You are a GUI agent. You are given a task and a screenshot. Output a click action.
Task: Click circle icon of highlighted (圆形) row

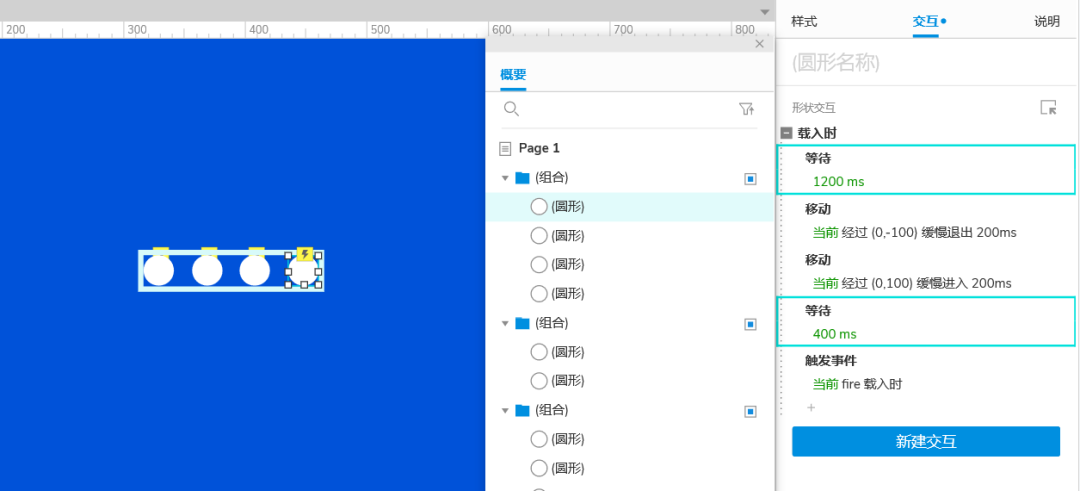(x=539, y=207)
